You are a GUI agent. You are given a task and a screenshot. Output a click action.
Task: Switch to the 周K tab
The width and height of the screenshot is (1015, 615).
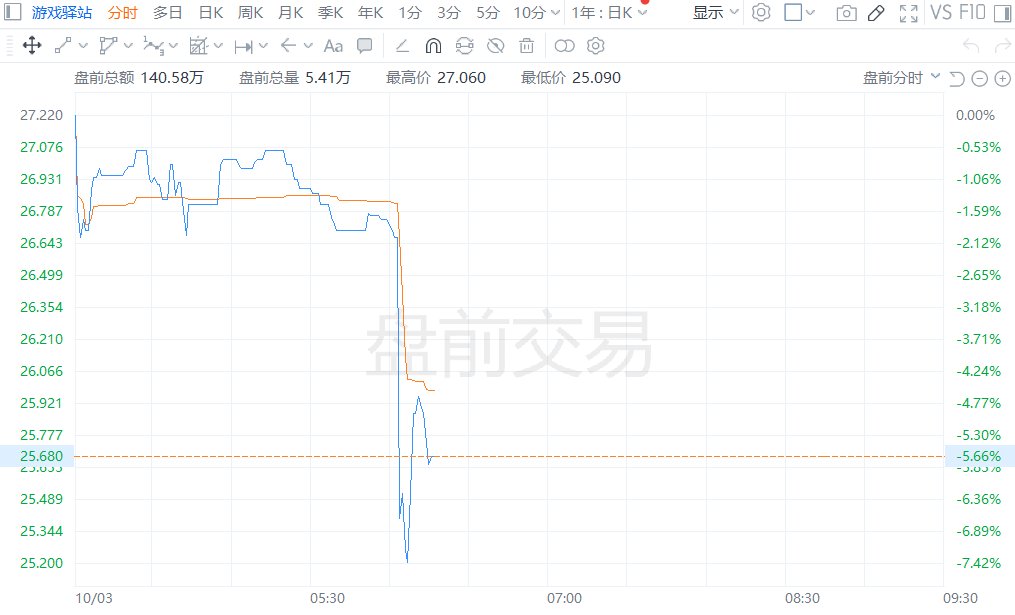pyautogui.click(x=250, y=13)
